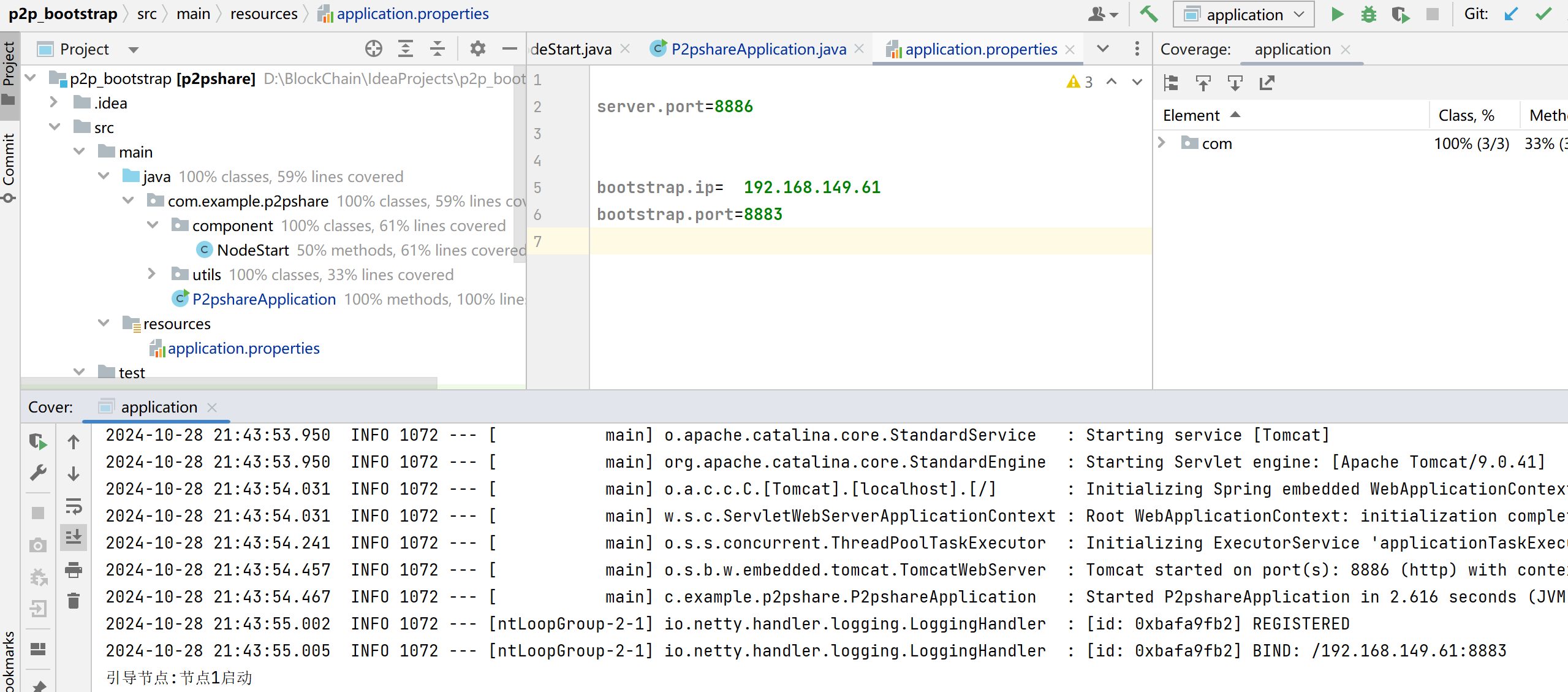Screen dimensions: 1568x692
Task: Open Project panel settings gear
Action: pos(477,49)
